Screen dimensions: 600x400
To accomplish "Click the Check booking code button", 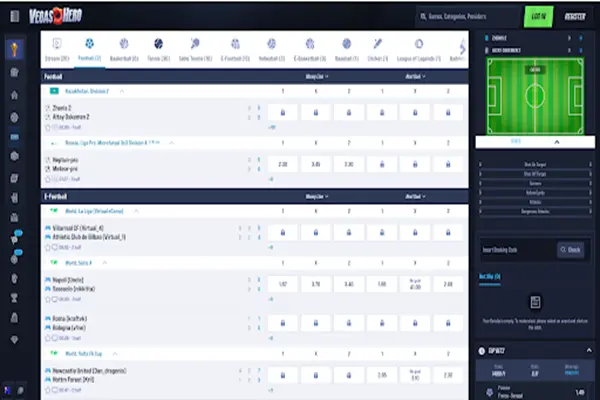I will (x=571, y=250).
